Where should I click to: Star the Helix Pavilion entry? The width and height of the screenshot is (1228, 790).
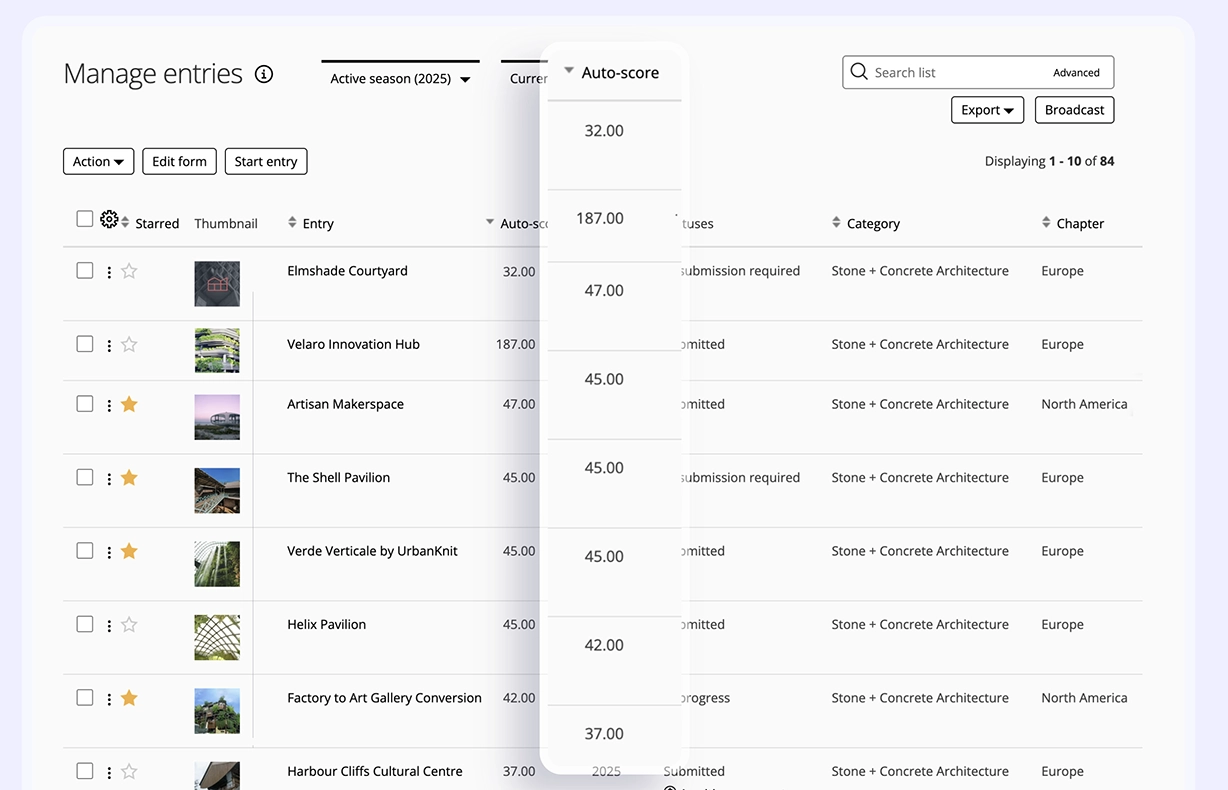coord(129,625)
